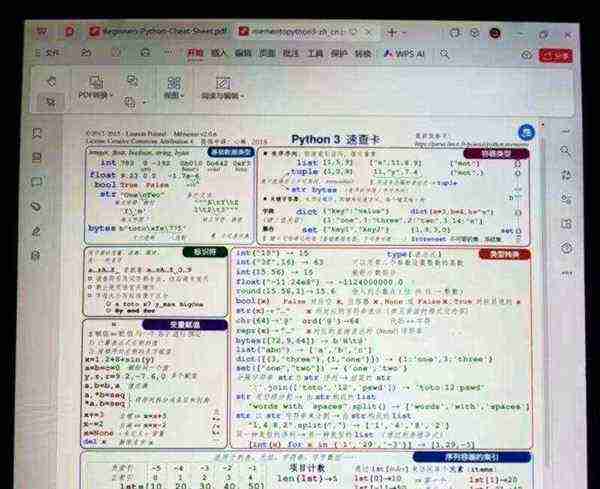The image size is (600, 489).
Task: Open the 阅读与编辑 mode dropdown
Action: (223, 88)
